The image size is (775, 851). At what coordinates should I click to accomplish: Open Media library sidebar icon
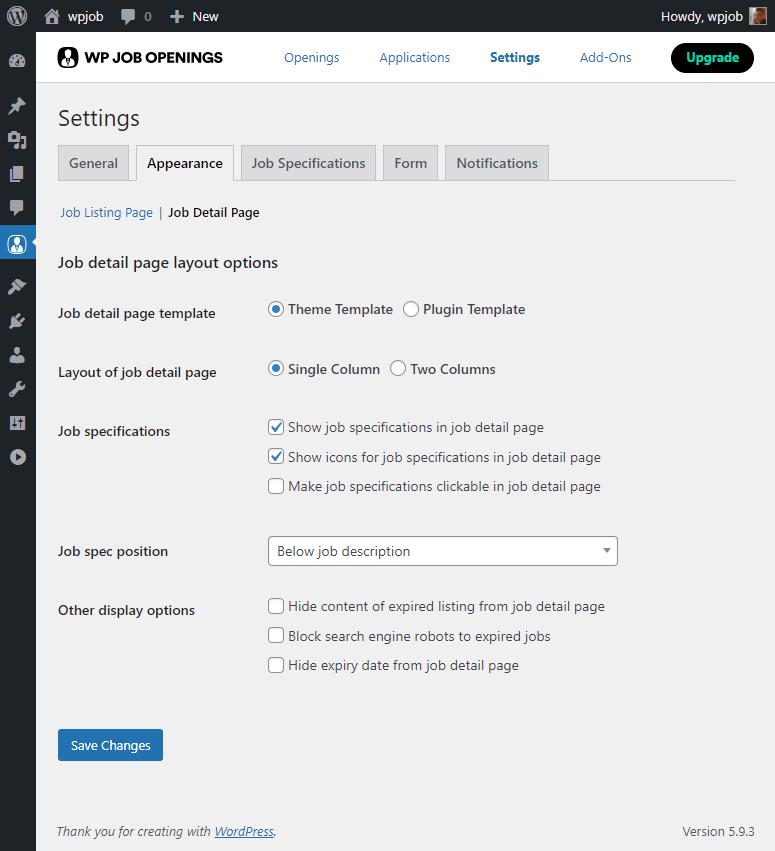[17, 140]
